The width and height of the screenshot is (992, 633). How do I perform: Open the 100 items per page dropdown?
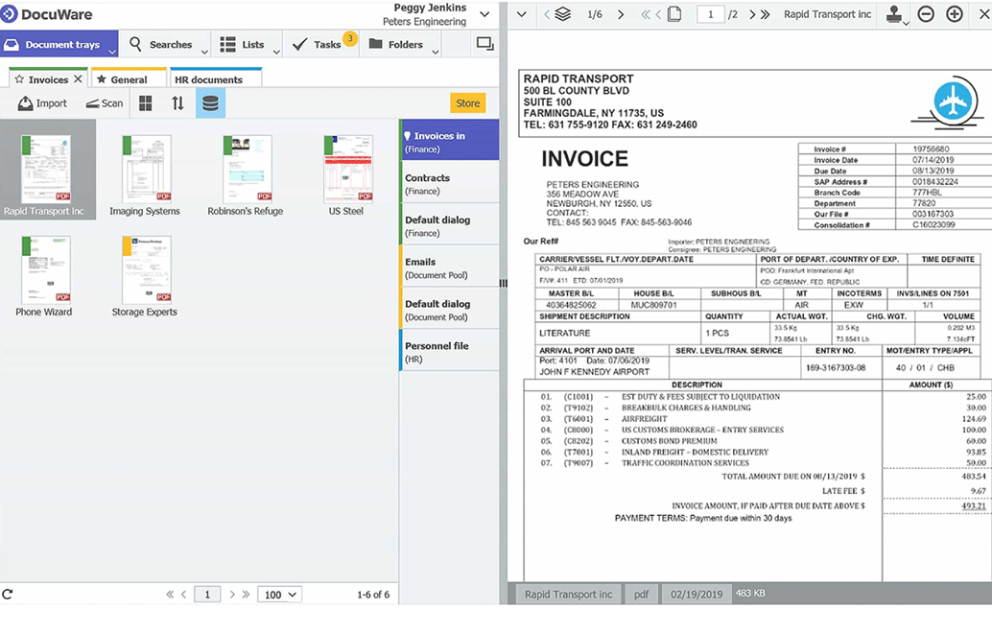pos(280,594)
